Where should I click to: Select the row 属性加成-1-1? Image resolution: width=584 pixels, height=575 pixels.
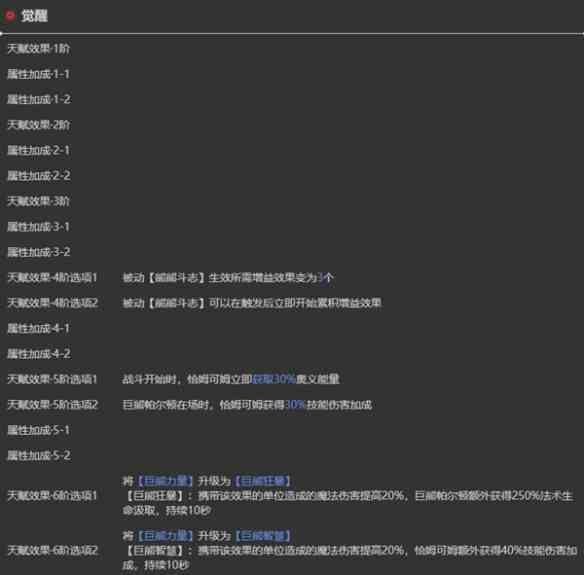38,74
